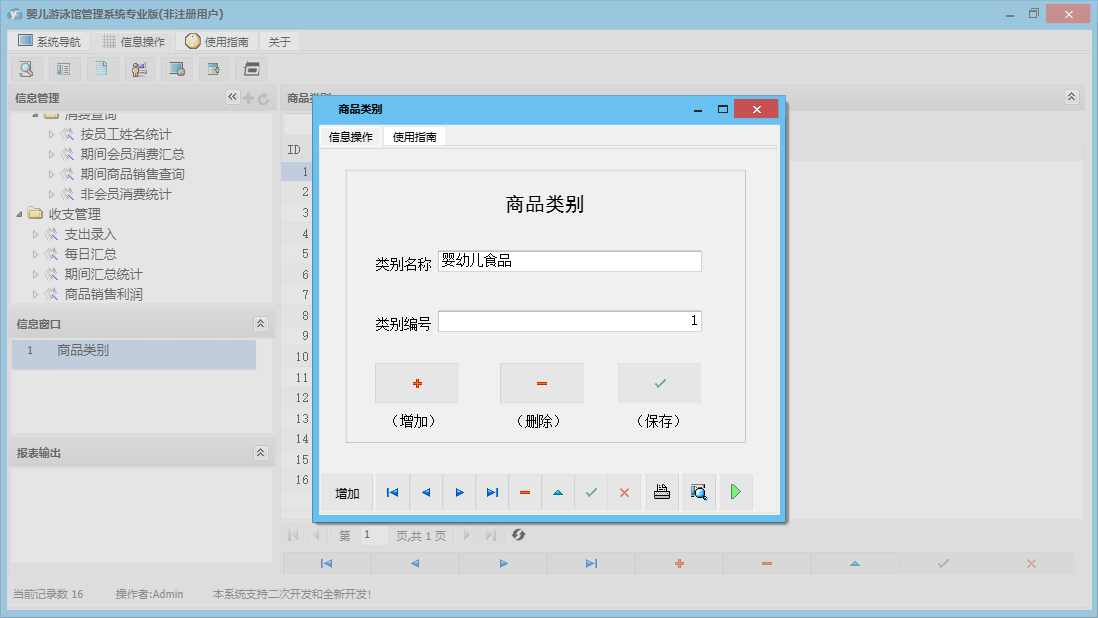Click the print icon in the dialog navigator

pos(661,492)
